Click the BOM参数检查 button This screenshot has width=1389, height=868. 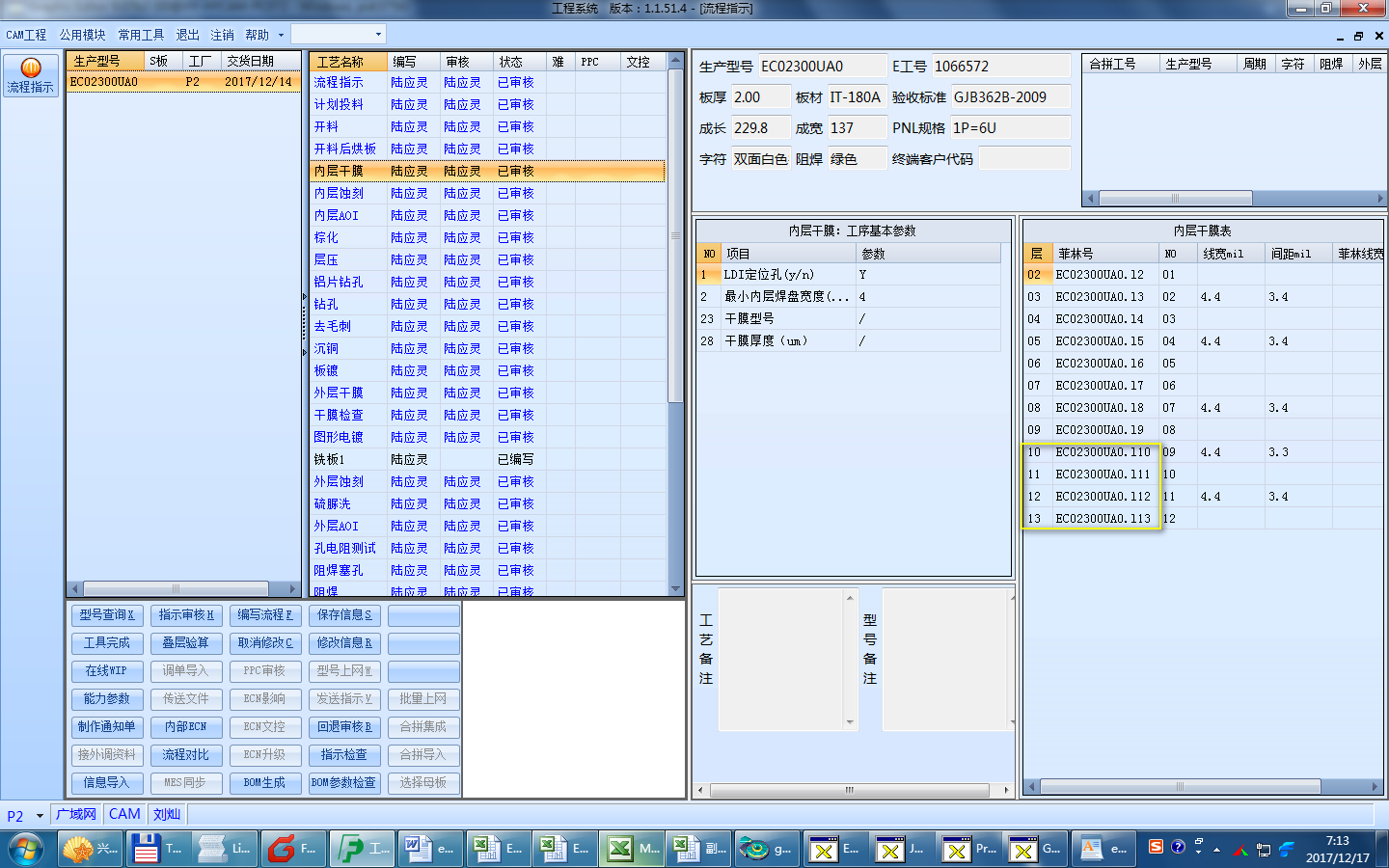(344, 783)
